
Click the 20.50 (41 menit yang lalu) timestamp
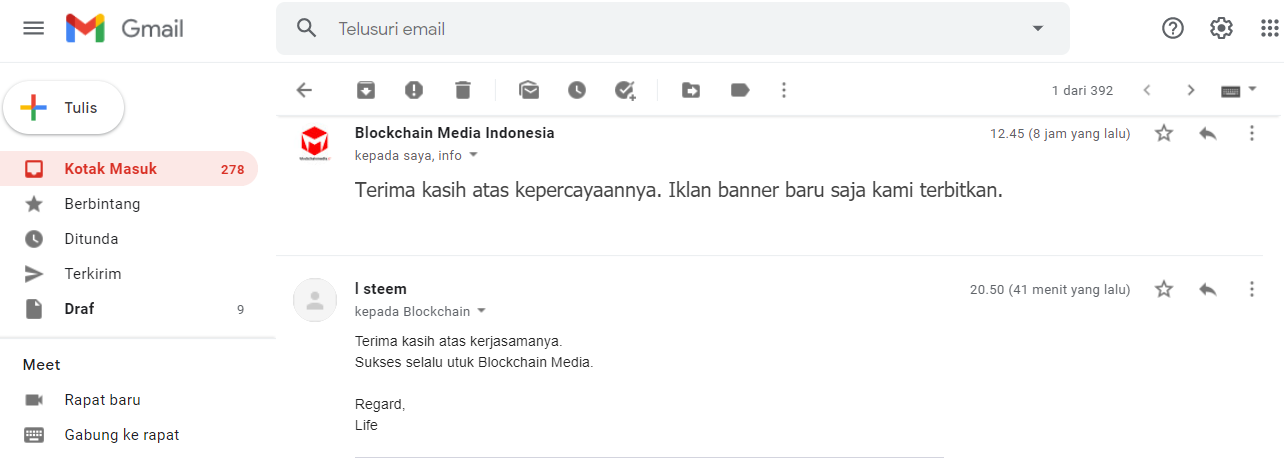pyautogui.click(x=1050, y=290)
